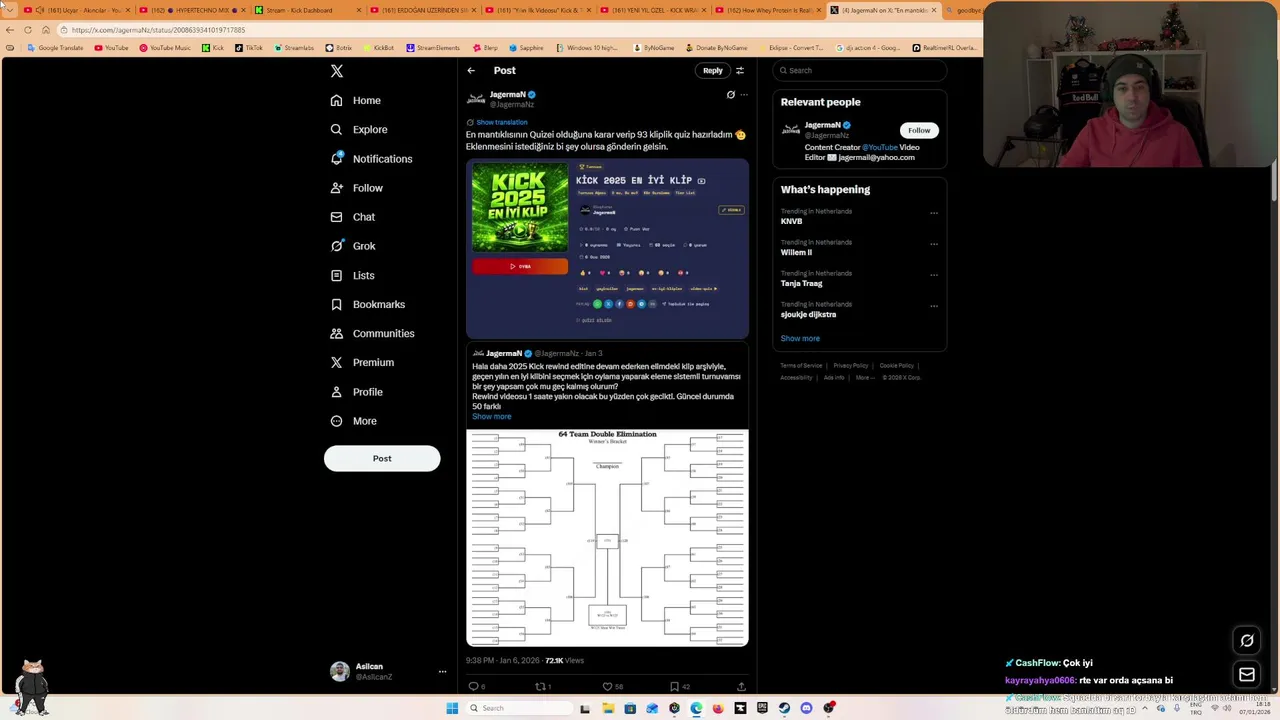Open more options for Willem II trend
Image resolution: width=1280 pixels, height=720 pixels.
pos(934,244)
